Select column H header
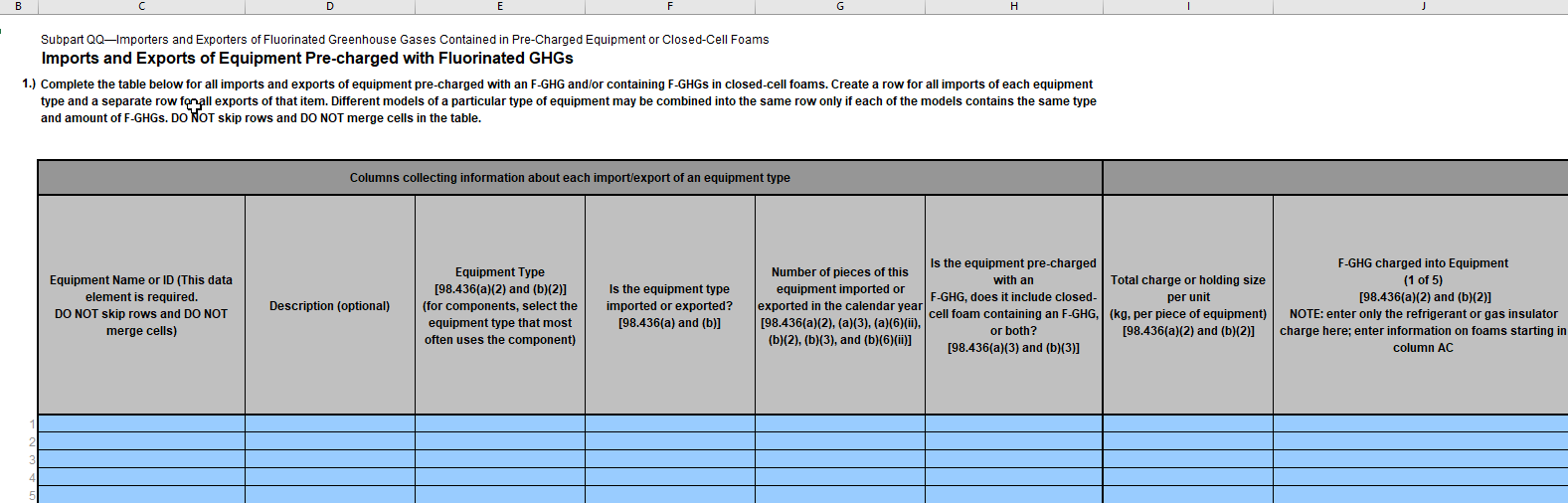 [x=1013, y=6]
